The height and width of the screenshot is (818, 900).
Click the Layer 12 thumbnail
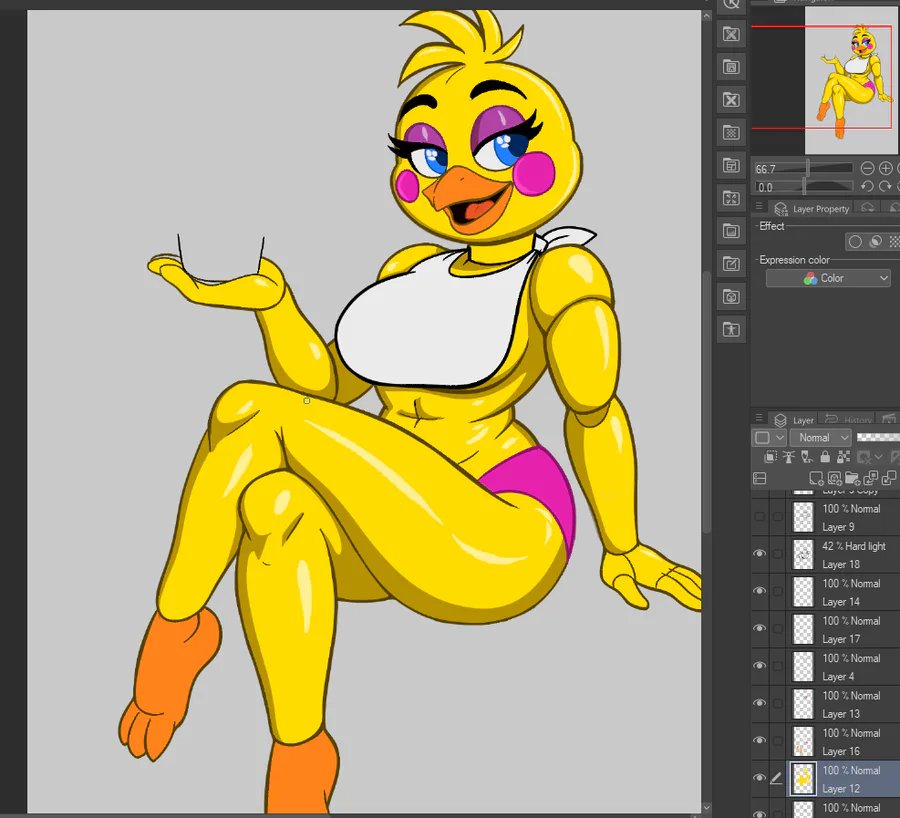pos(803,778)
